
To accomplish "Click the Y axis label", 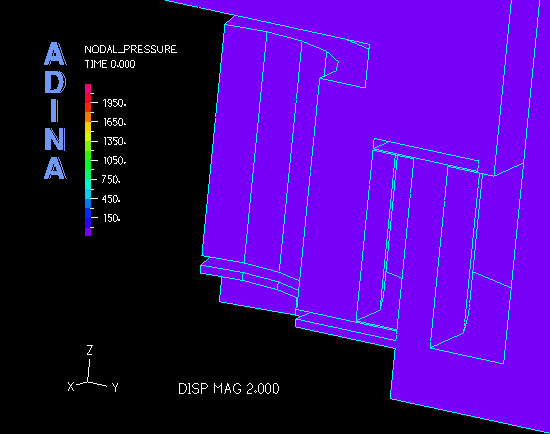I will [115, 387].
